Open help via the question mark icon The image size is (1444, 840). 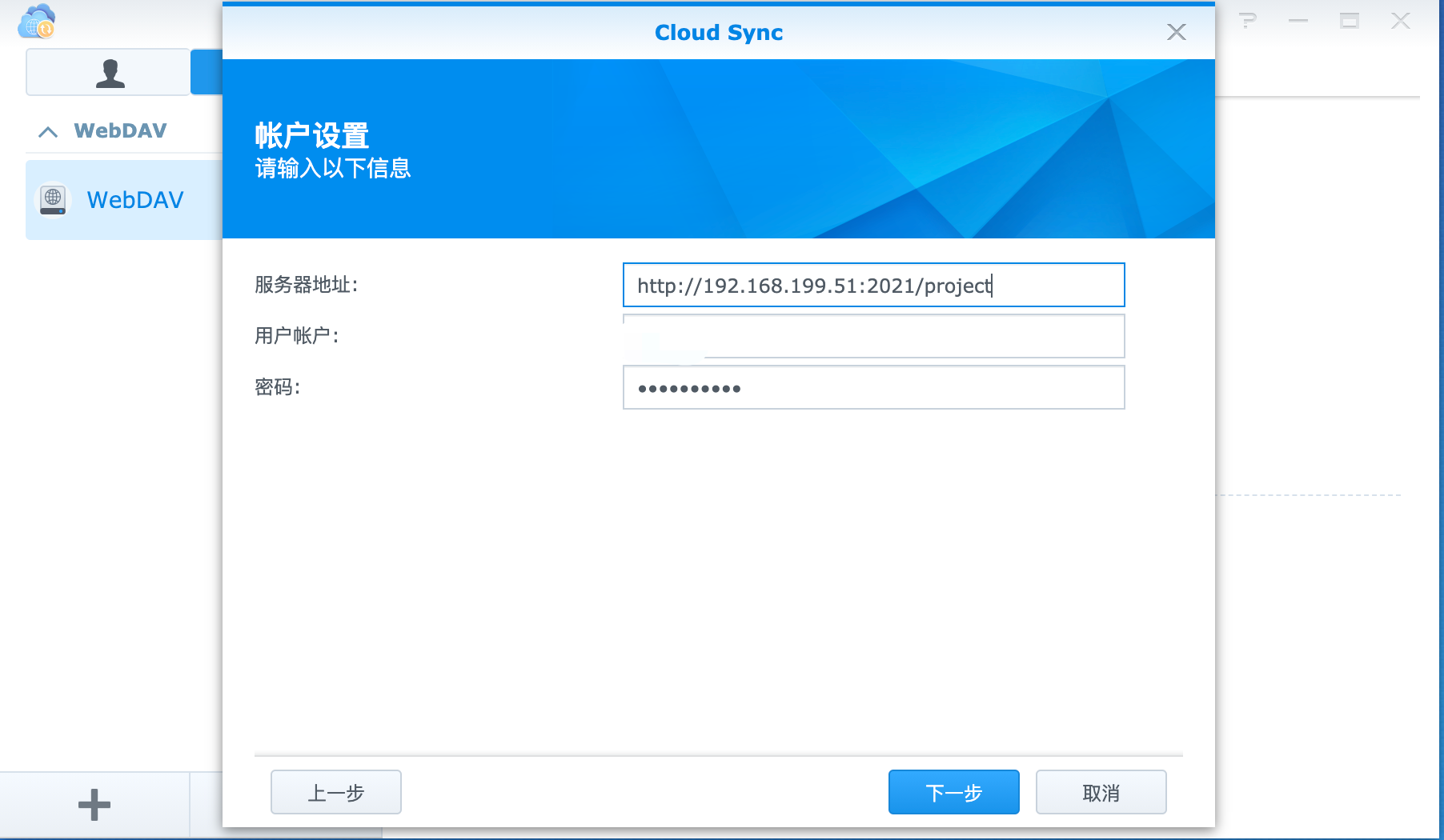(x=1246, y=21)
